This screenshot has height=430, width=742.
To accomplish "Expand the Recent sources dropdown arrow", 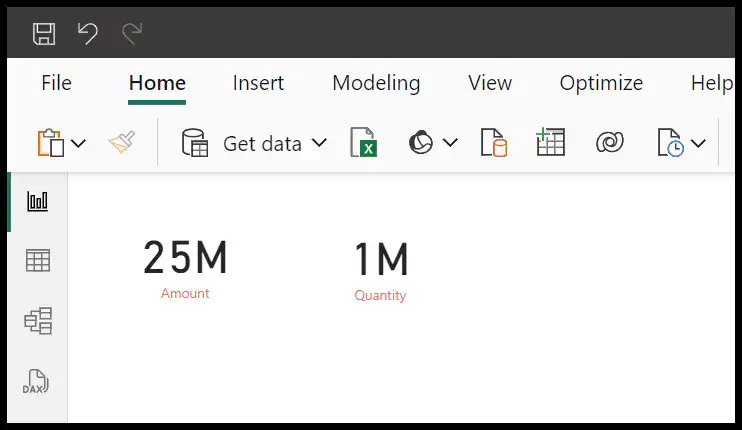I will coord(698,142).
